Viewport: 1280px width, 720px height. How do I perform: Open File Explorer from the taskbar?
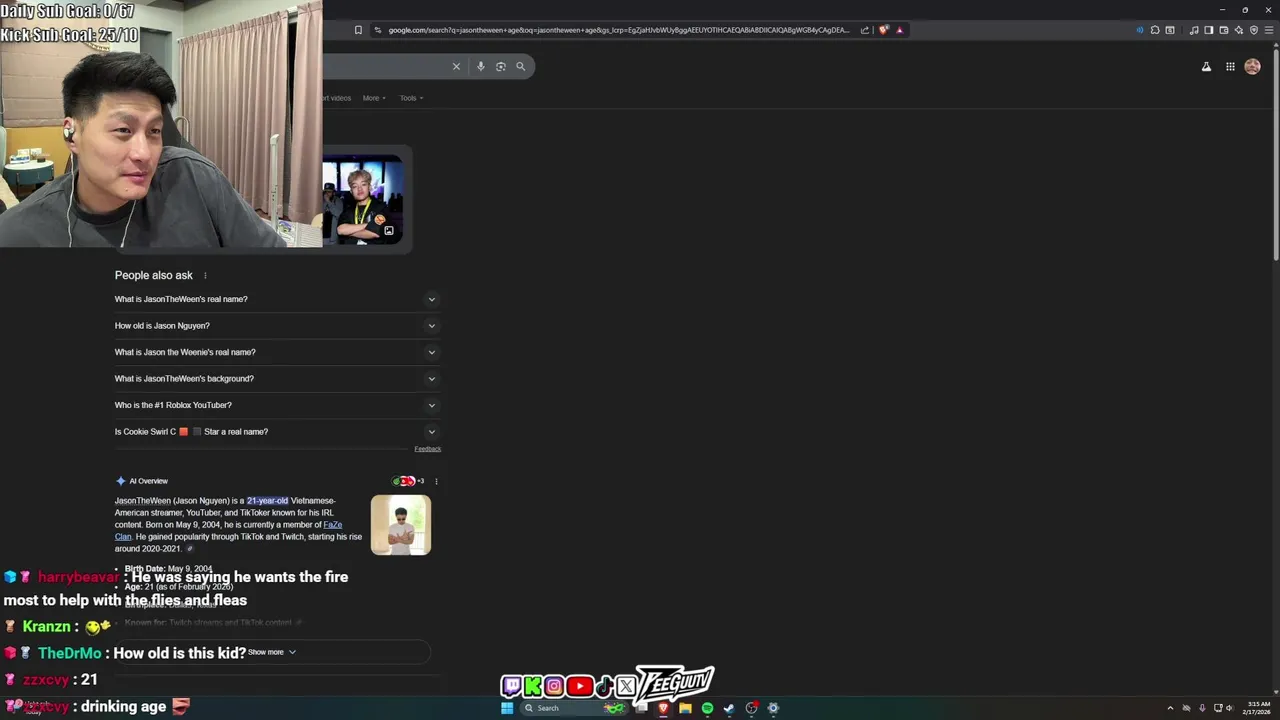click(x=685, y=708)
